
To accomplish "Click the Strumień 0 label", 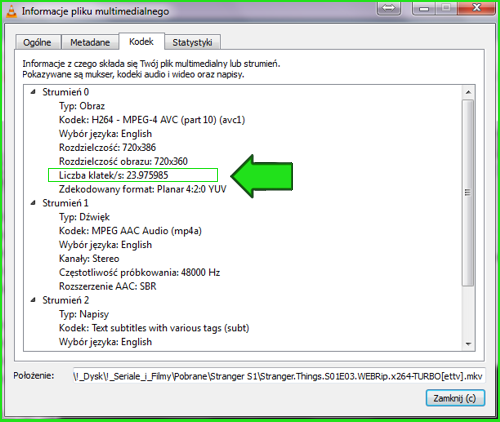I will tap(66, 92).
